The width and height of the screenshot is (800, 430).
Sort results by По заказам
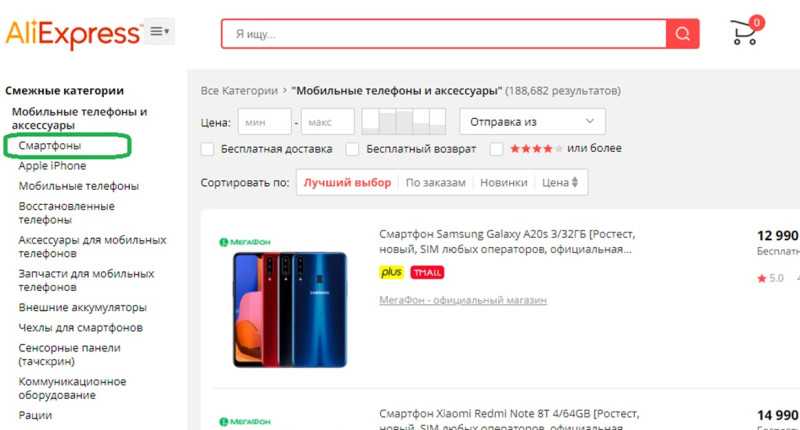point(435,183)
